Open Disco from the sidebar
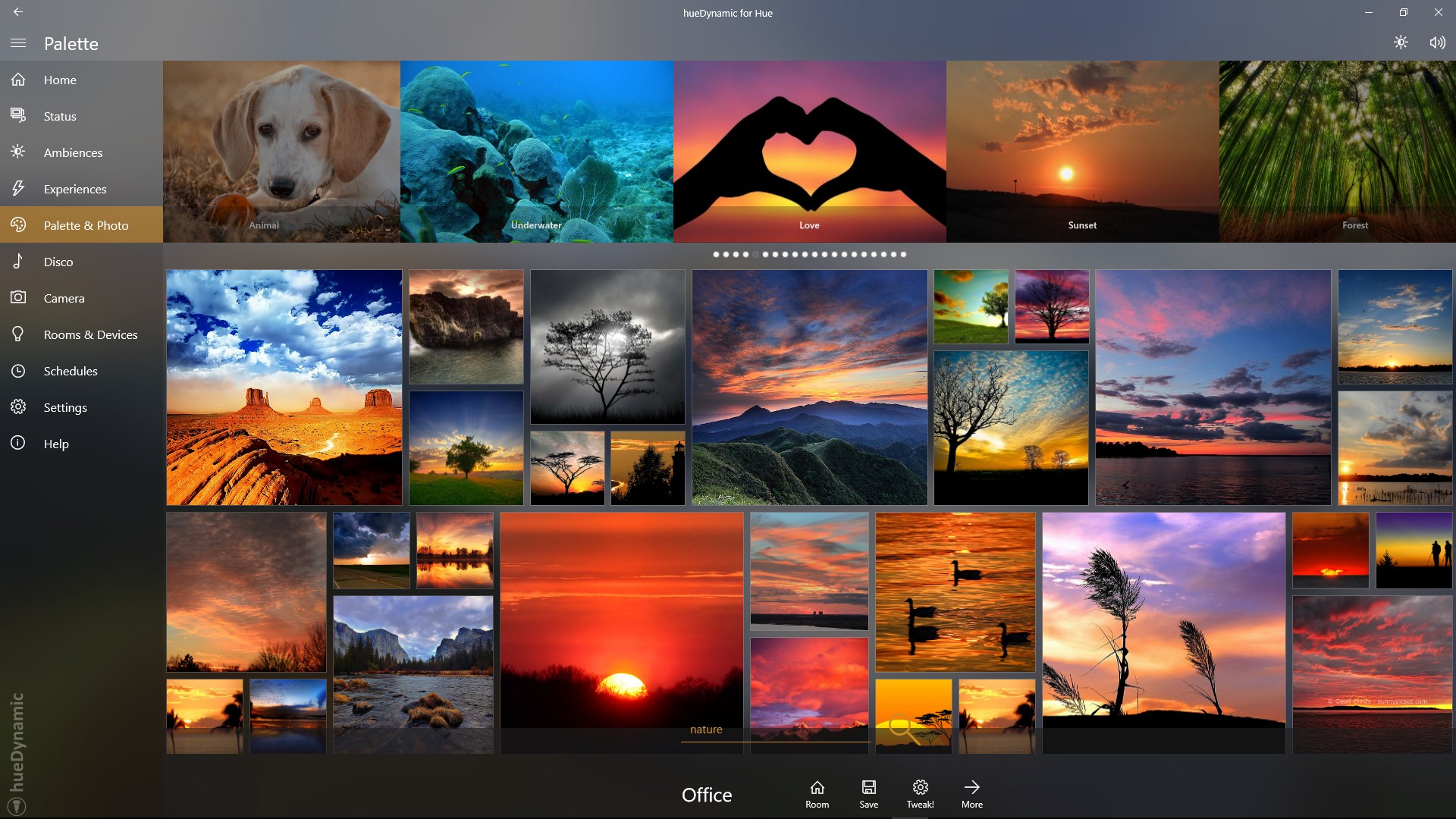This screenshot has width=1456, height=819. (58, 262)
